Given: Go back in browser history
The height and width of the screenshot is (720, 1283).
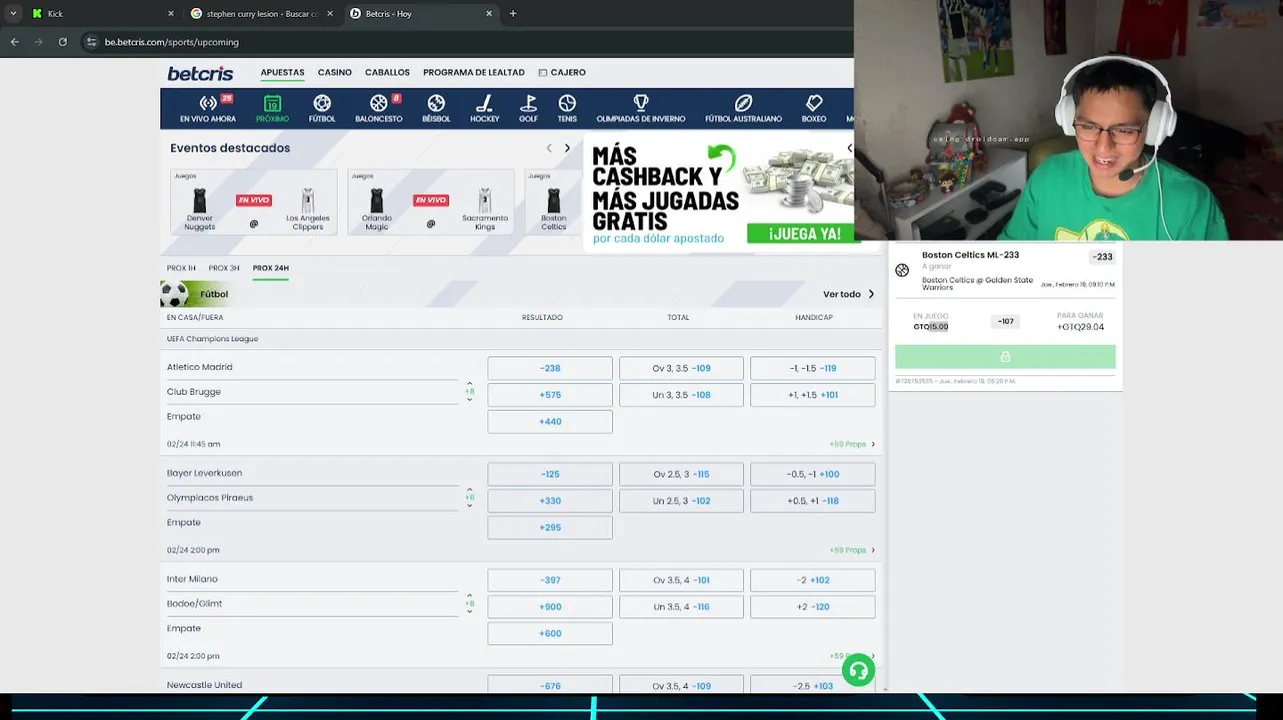Looking at the screenshot, I should tap(14, 42).
